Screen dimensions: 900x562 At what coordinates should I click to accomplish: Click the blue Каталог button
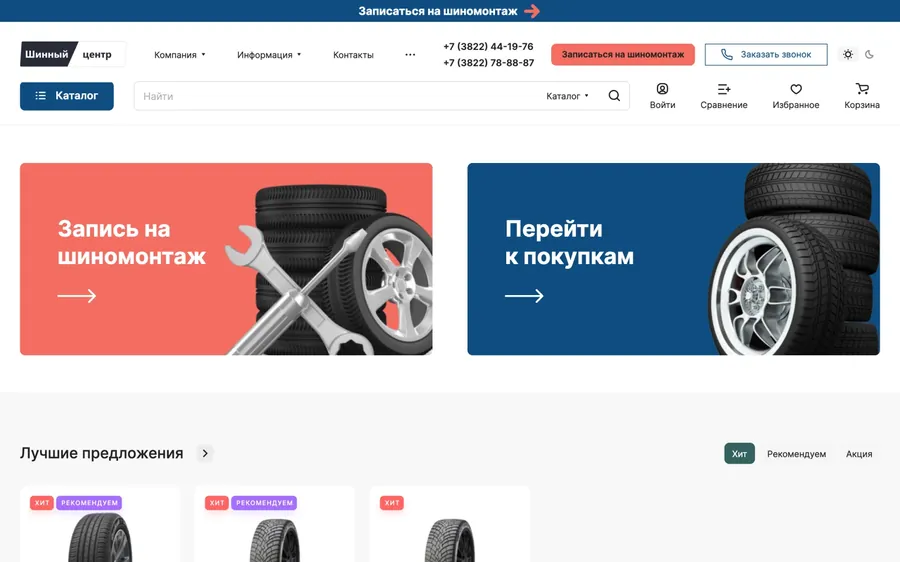click(67, 96)
